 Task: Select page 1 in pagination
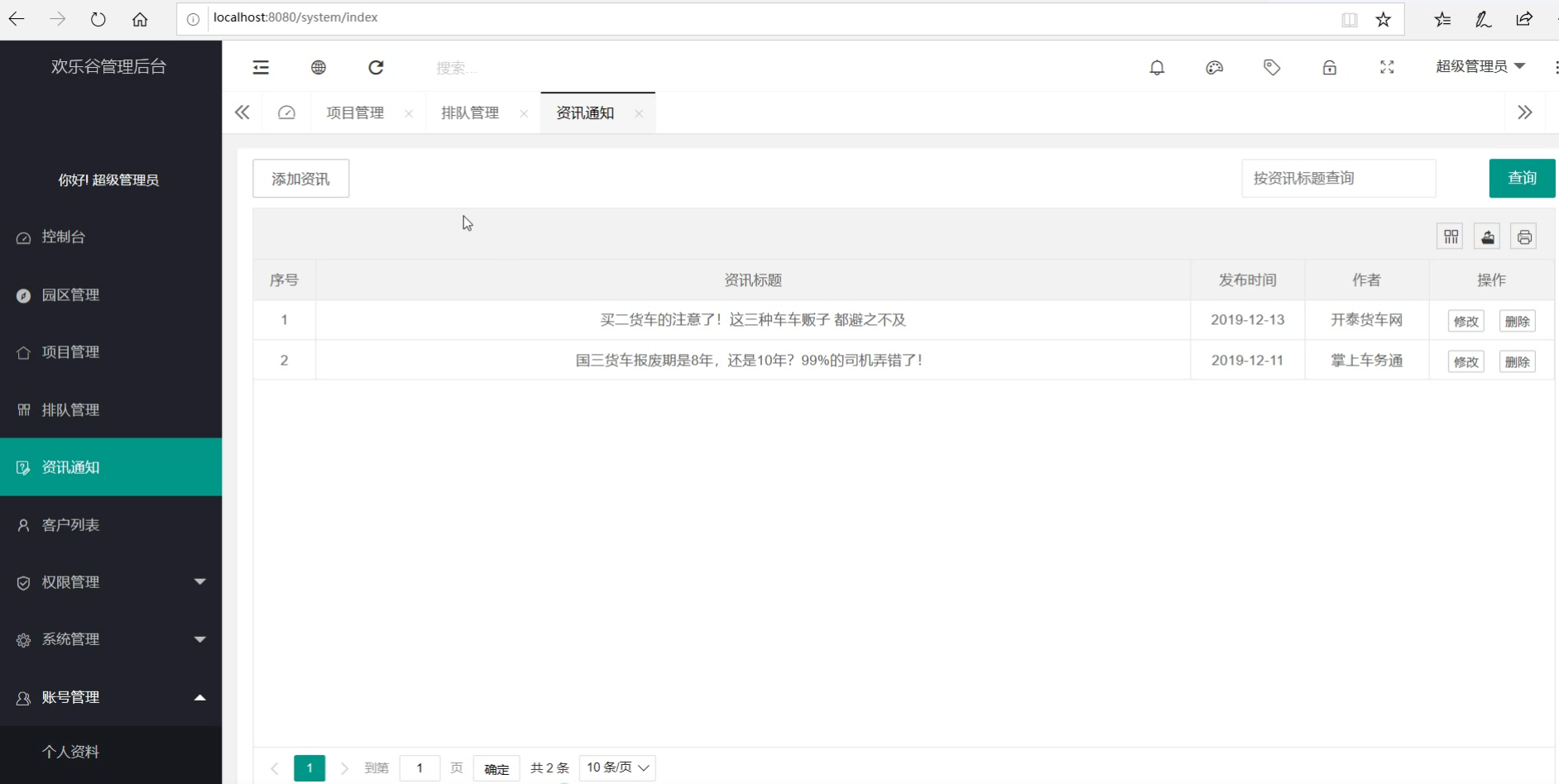309,768
